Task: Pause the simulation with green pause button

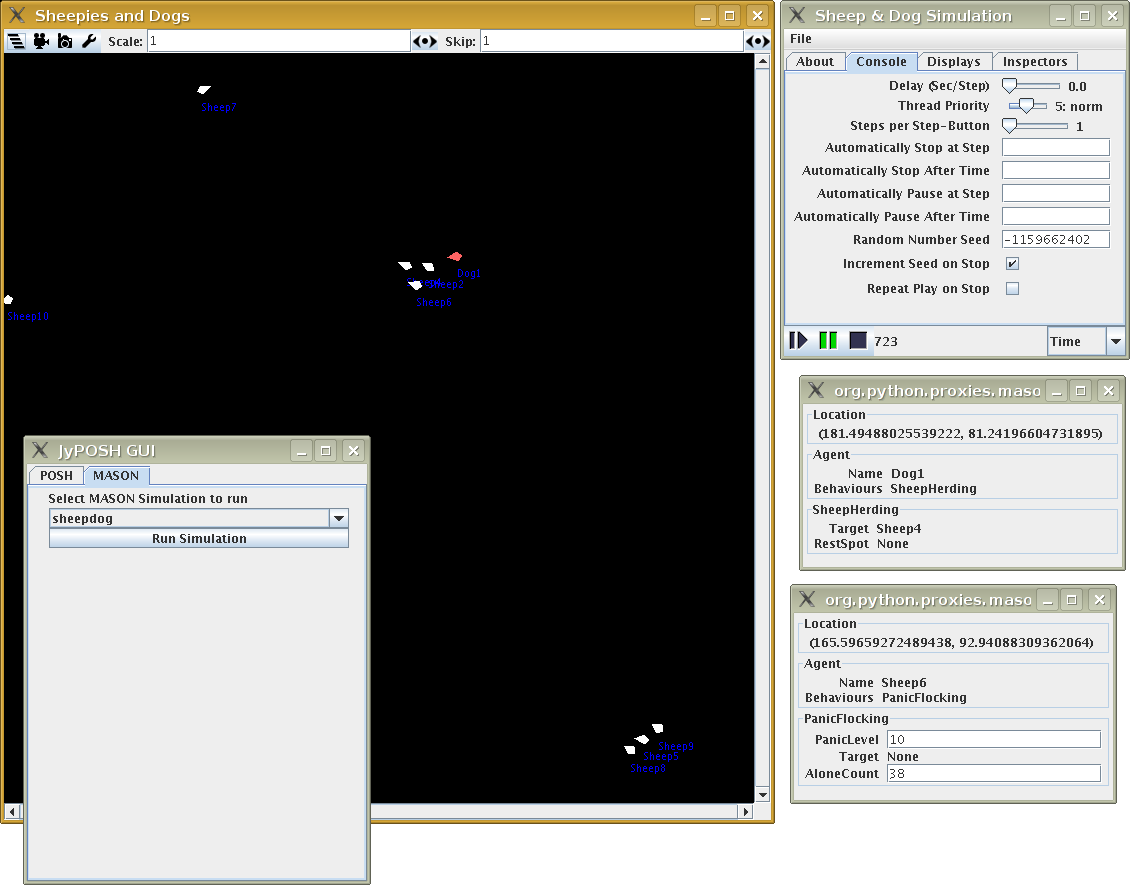Action: point(828,341)
